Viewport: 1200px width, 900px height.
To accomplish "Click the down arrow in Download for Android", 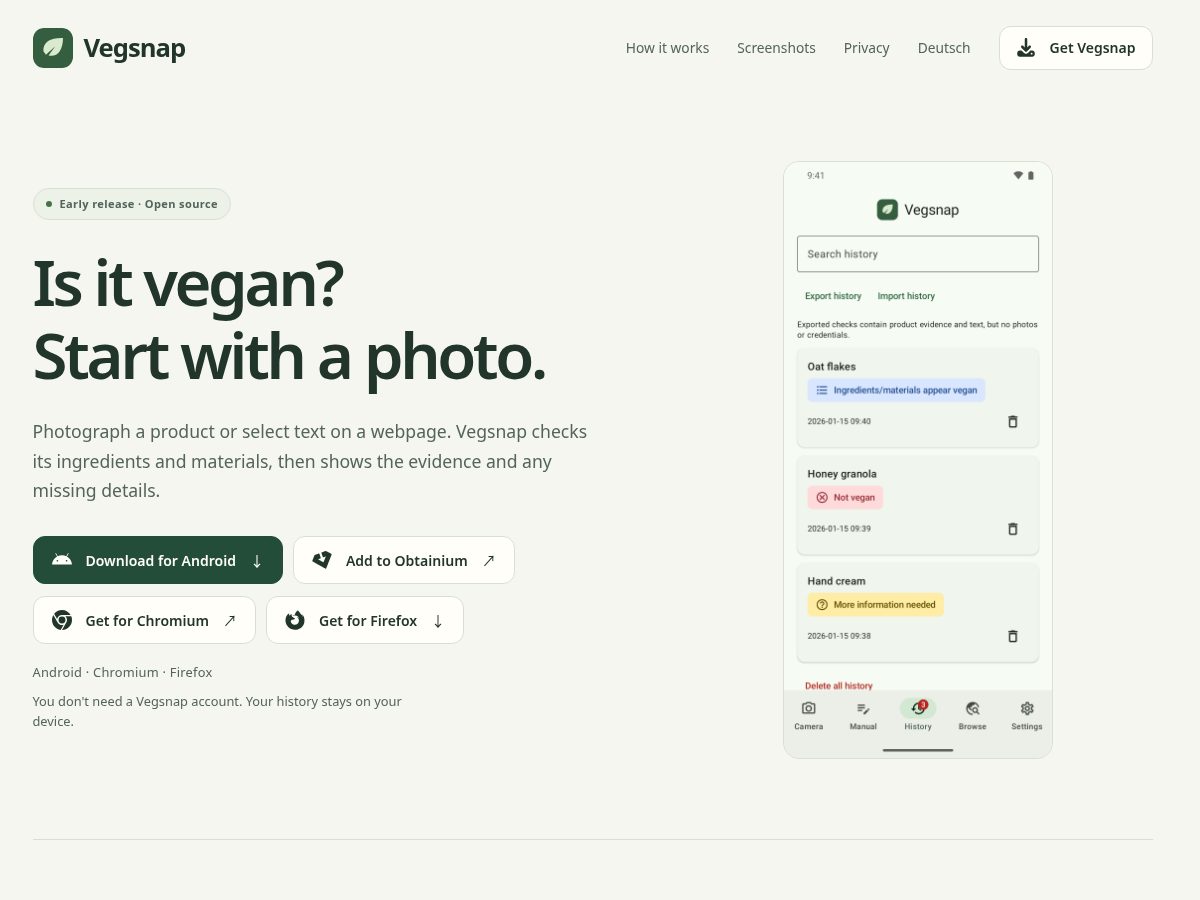I will (257, 561).
